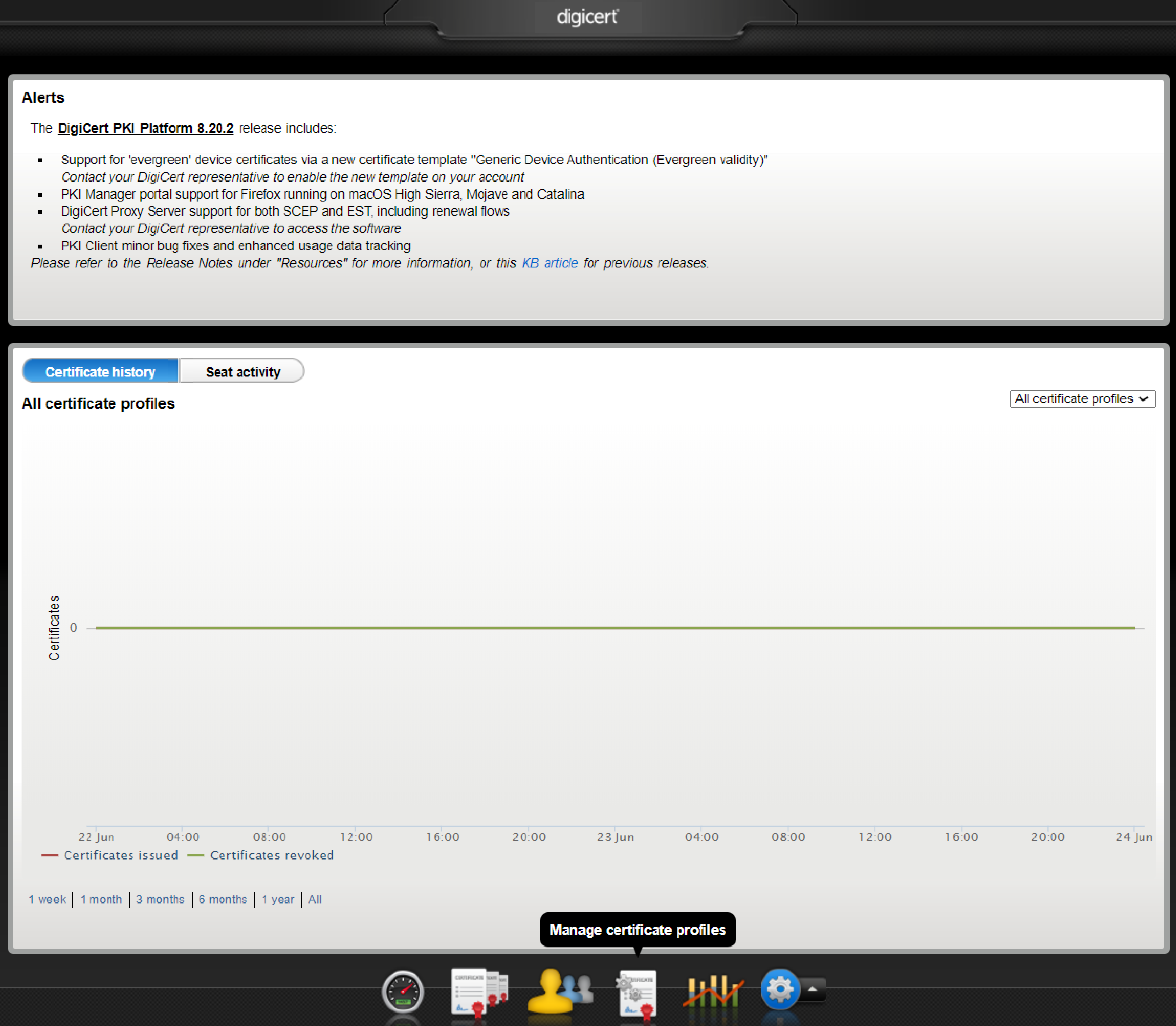This screenshot has width=1176, height=1026.
Task: Toggle the Certificates revoked legend series
Action: pos(271,855)
